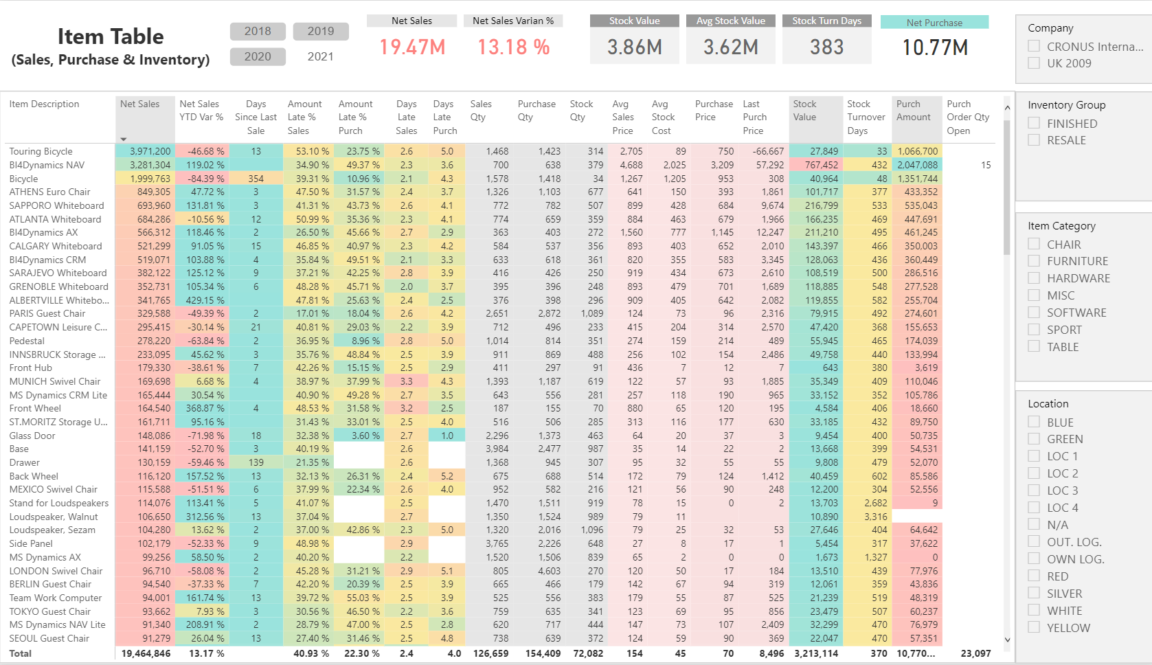This screenshot has height=665, width=1152.
Task: Check the UK 2009 company filter
Action: tap(1036, 61)
